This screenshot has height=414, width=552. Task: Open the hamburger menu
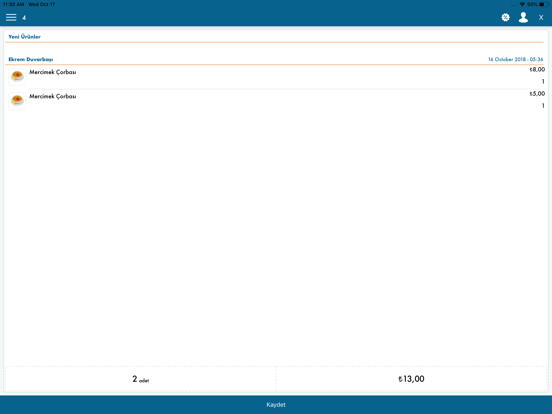coord(11,17)
